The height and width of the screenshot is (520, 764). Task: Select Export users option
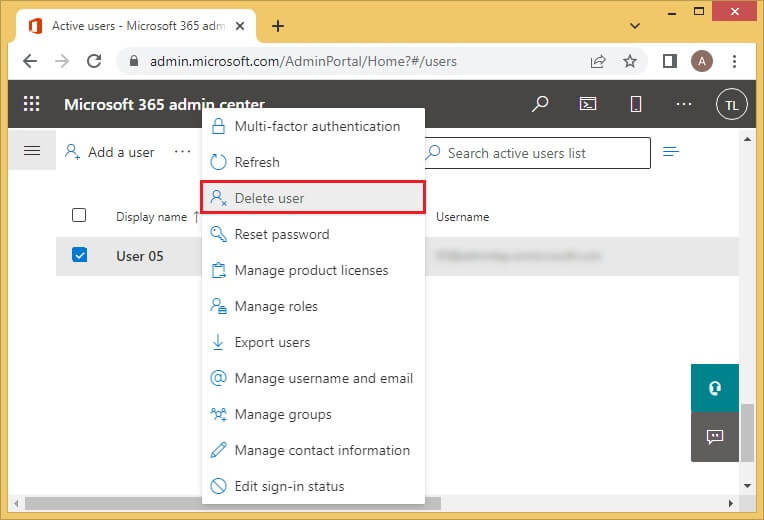313,343
